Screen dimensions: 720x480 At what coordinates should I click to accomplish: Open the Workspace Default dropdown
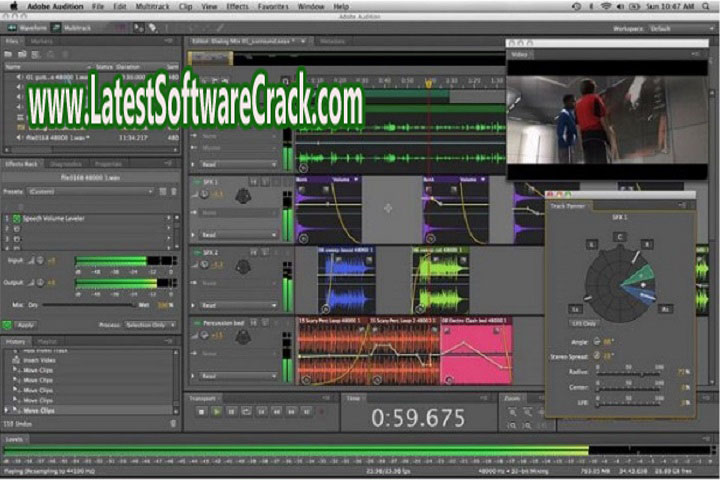[x=681, y=28]
